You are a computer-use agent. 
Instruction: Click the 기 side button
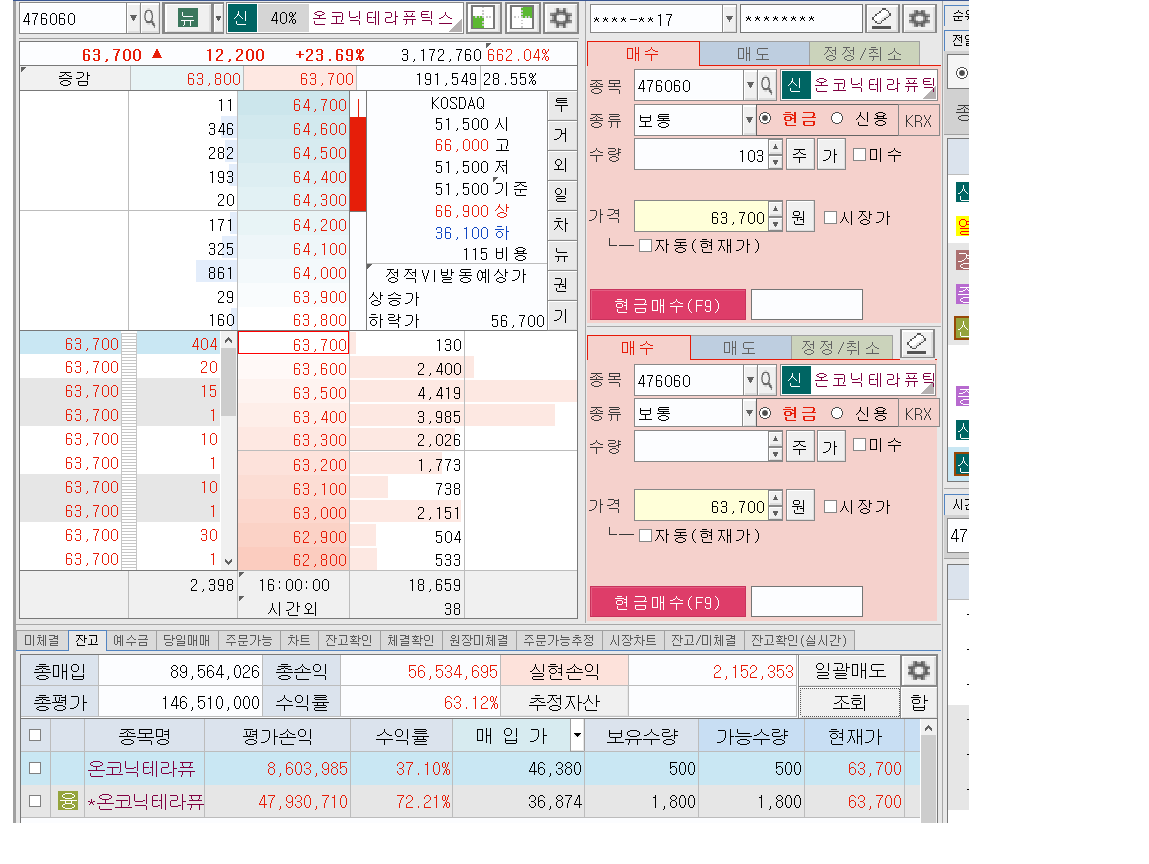click(x=561, y=316)
